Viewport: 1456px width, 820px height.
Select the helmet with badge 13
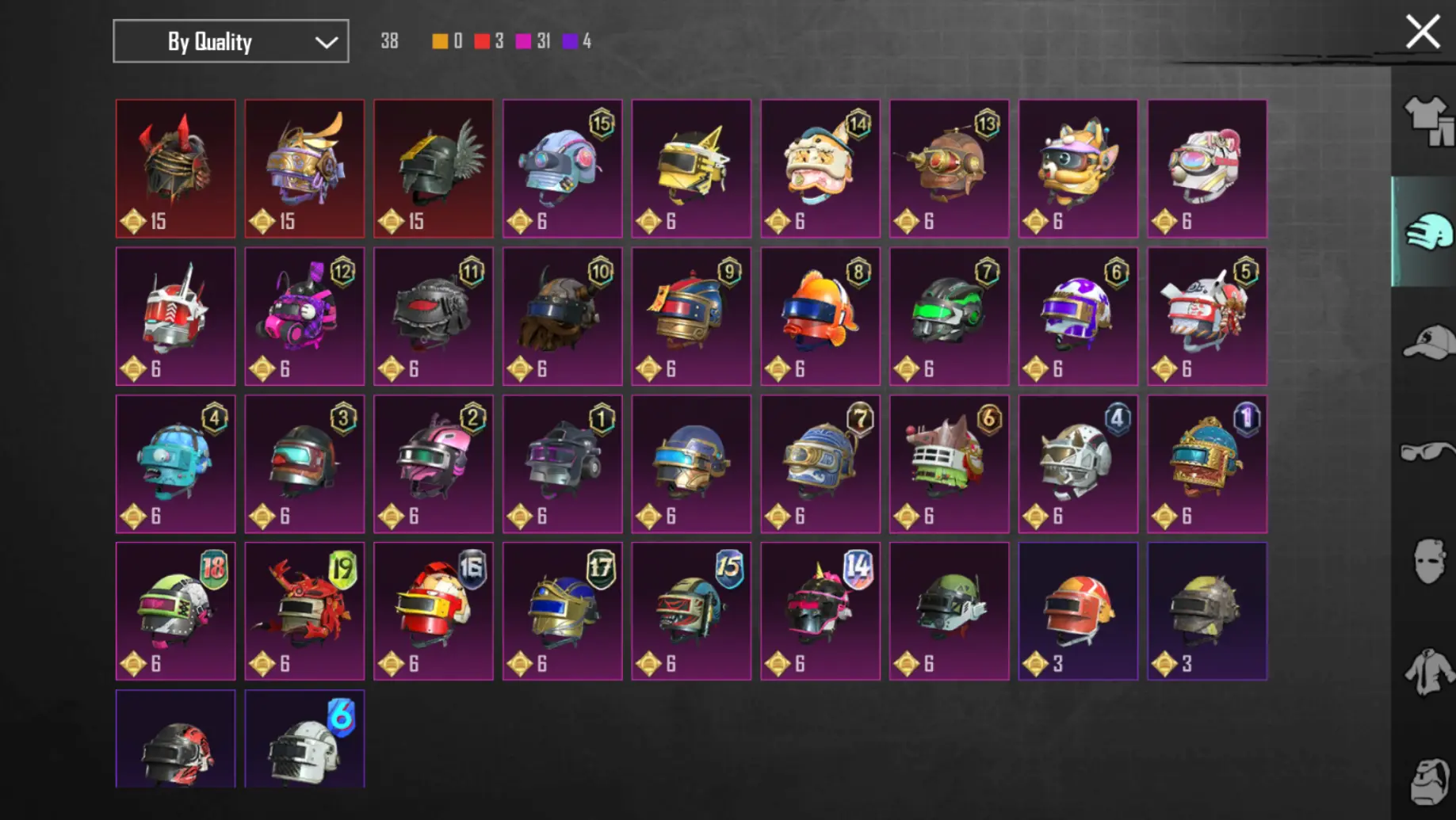pos(949,169)
